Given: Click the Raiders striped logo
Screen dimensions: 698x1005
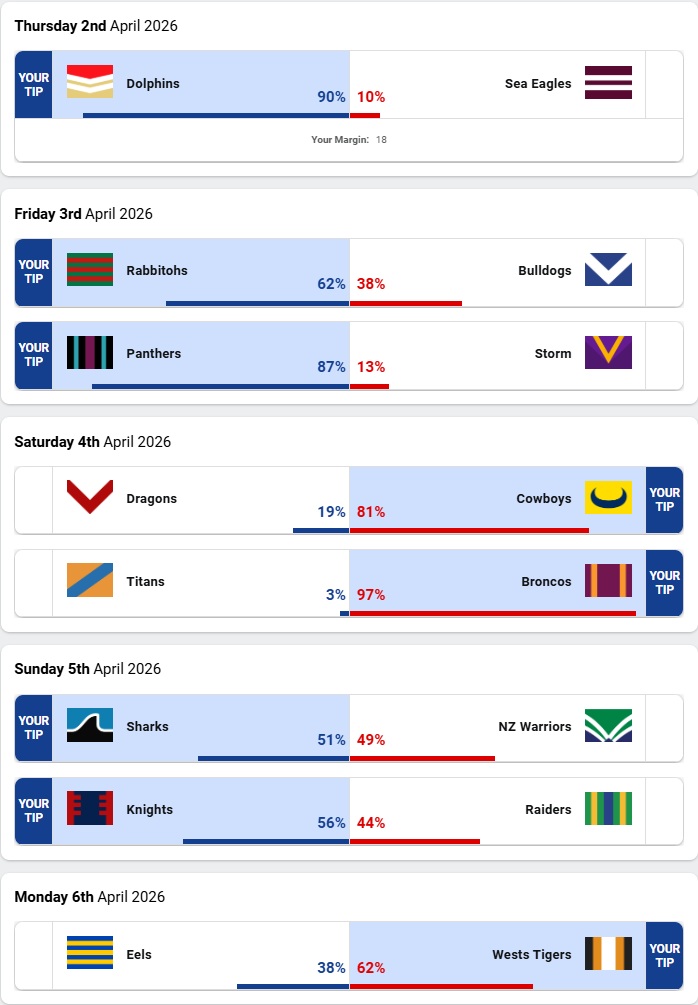Looking at the screenshot, I should [x=608, y=809].
